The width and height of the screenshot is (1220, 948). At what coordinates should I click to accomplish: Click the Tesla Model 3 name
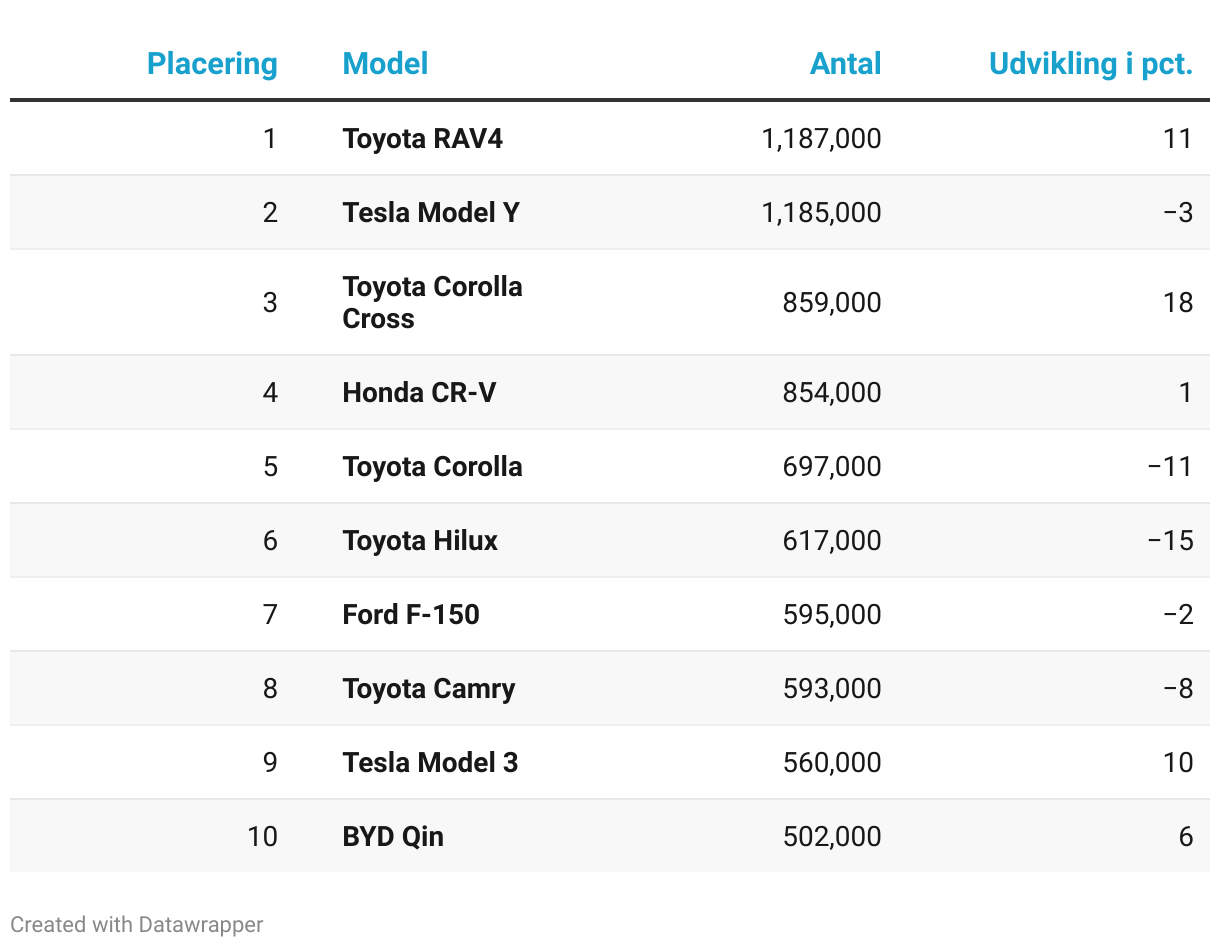(x=430, y=762)
